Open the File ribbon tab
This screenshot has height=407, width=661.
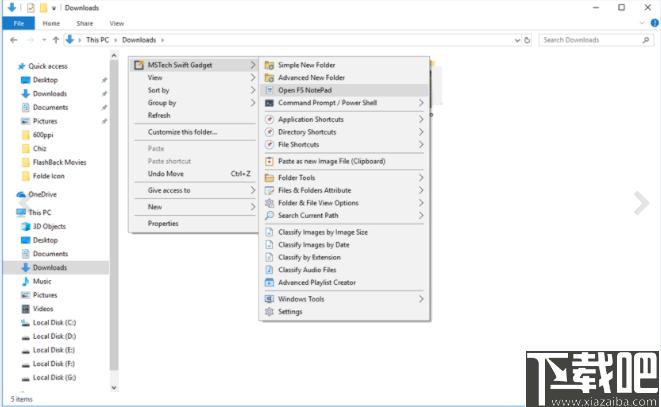[x=19, y=23]
